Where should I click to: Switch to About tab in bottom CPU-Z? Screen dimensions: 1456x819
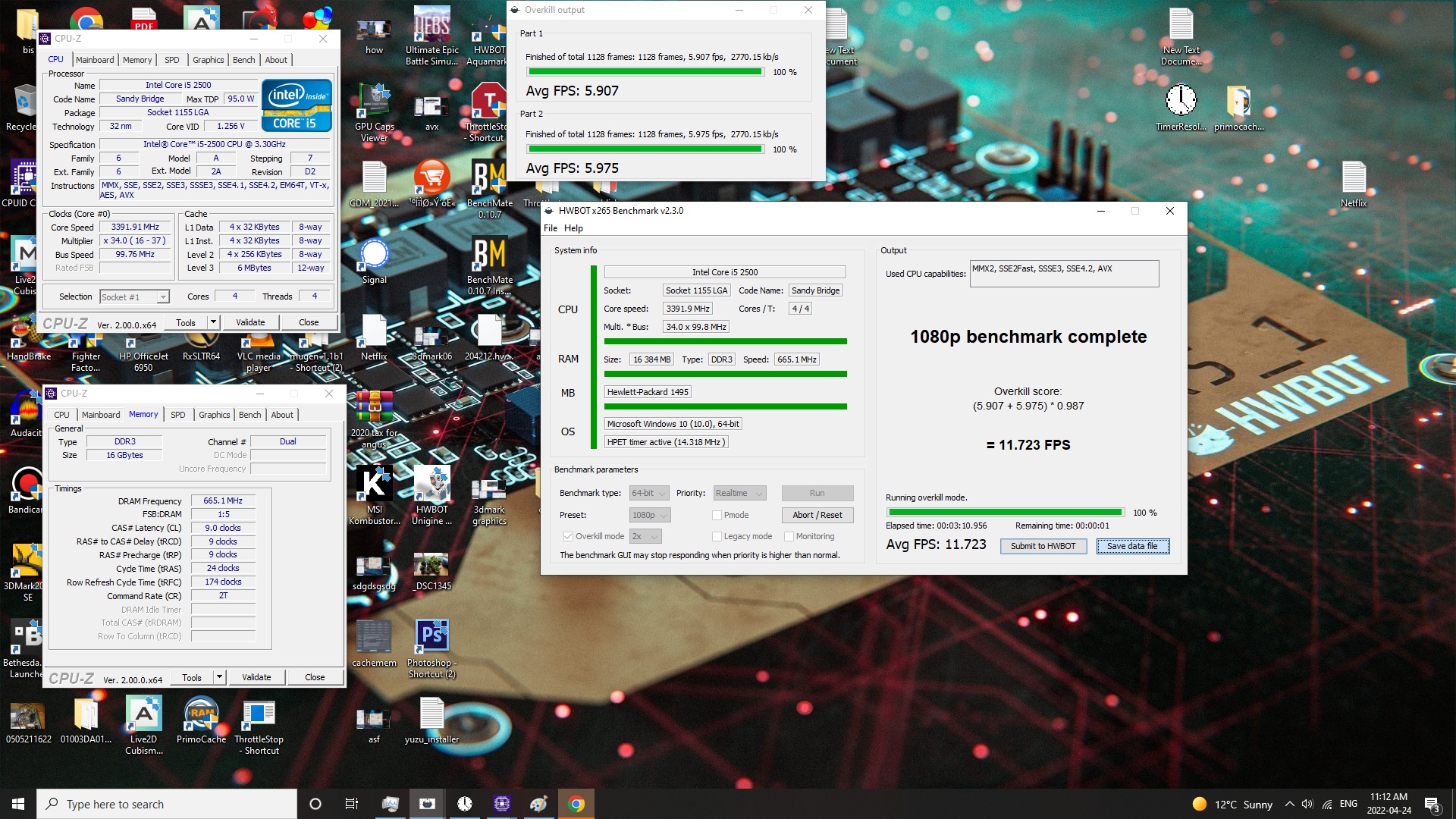282,415
